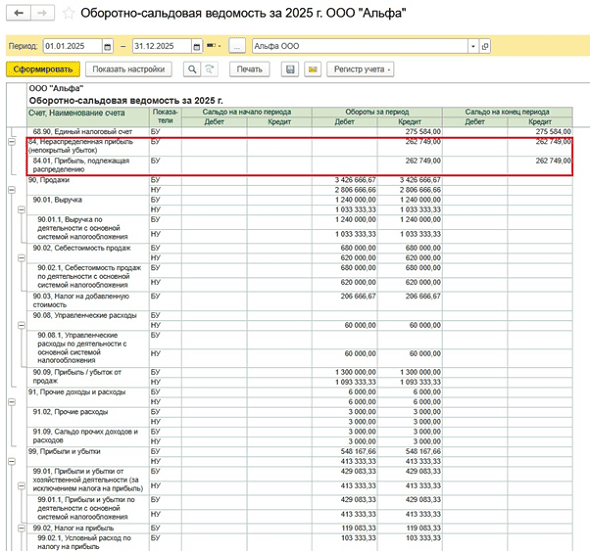
Task: Select the 90, Продажи account cell
Action: coord(88,185)
